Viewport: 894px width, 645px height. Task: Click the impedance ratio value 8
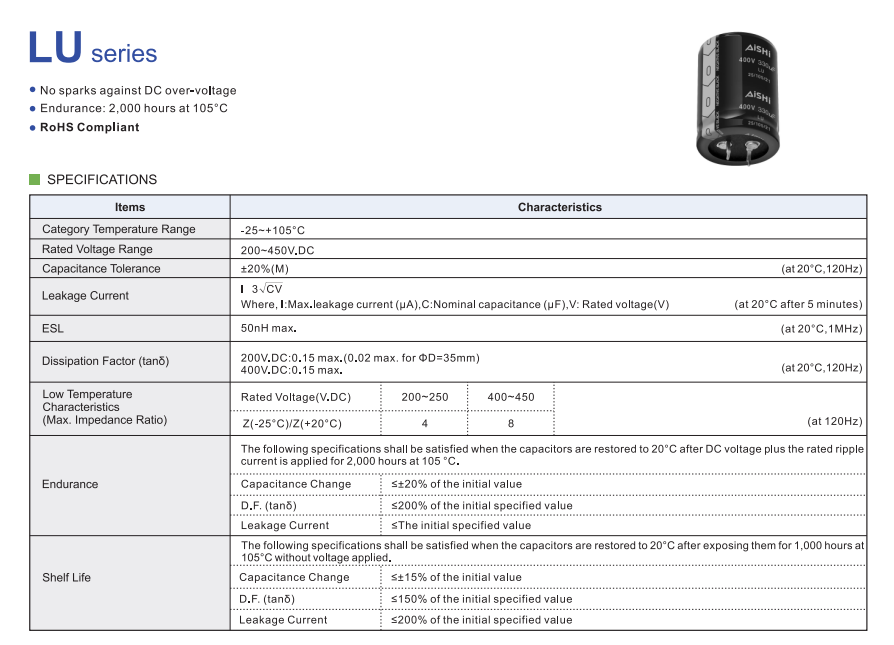click(x=510, y=424)
